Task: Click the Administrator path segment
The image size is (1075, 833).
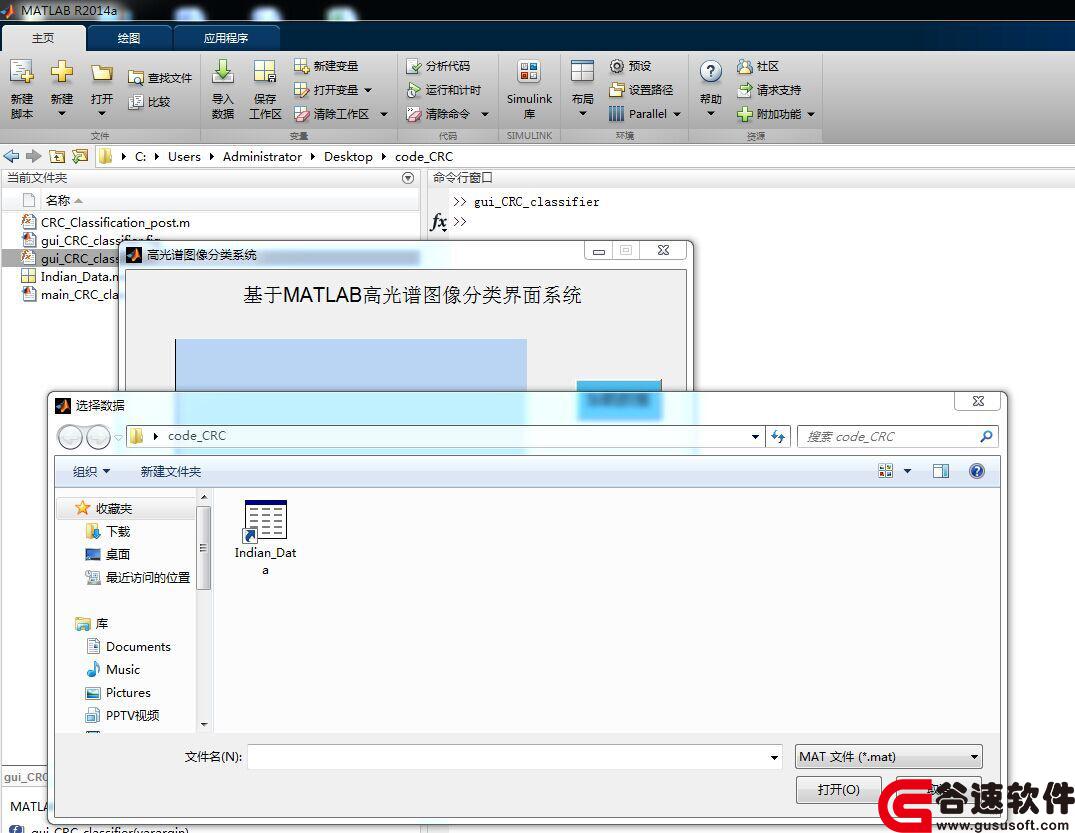Action: (262, 156)
